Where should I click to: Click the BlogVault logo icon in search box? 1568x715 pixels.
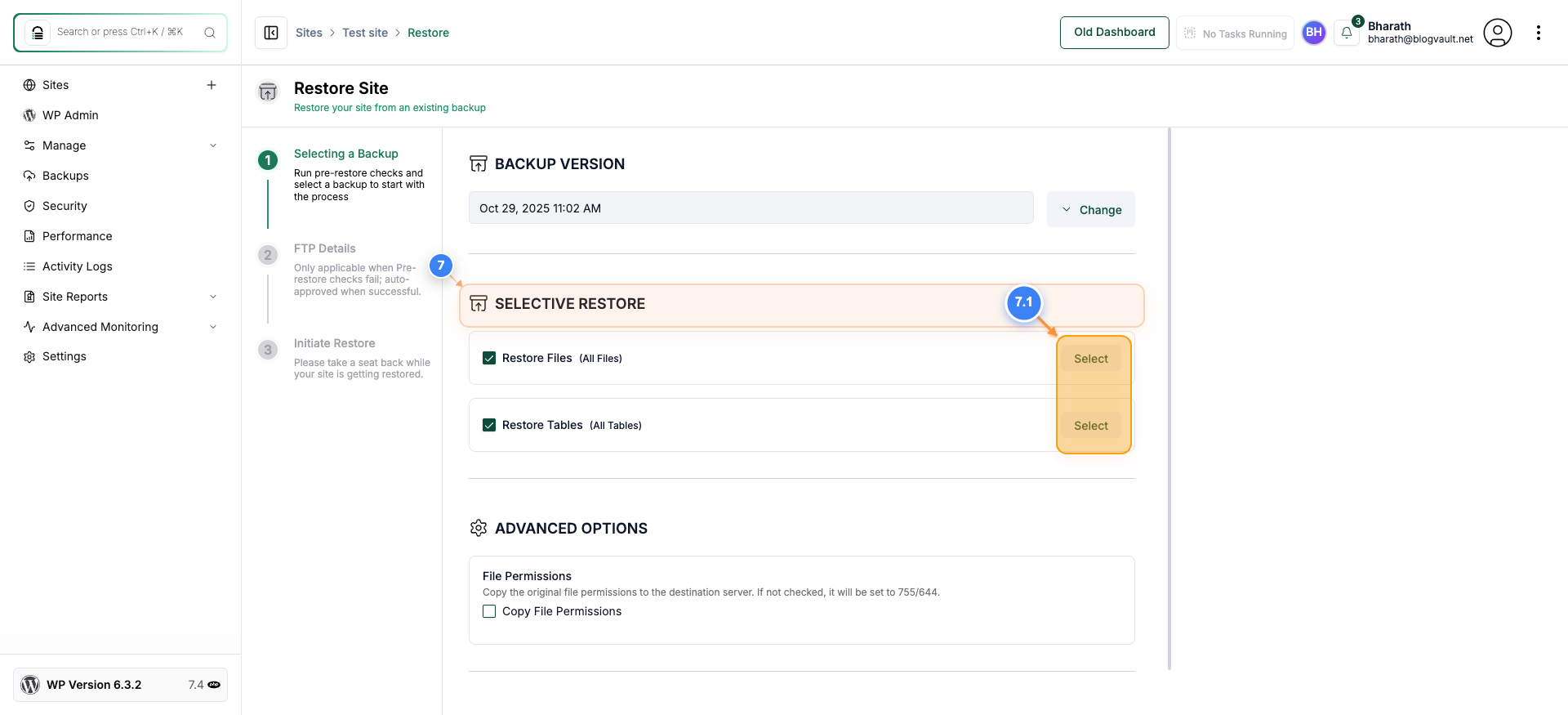[x=38, y=33]
